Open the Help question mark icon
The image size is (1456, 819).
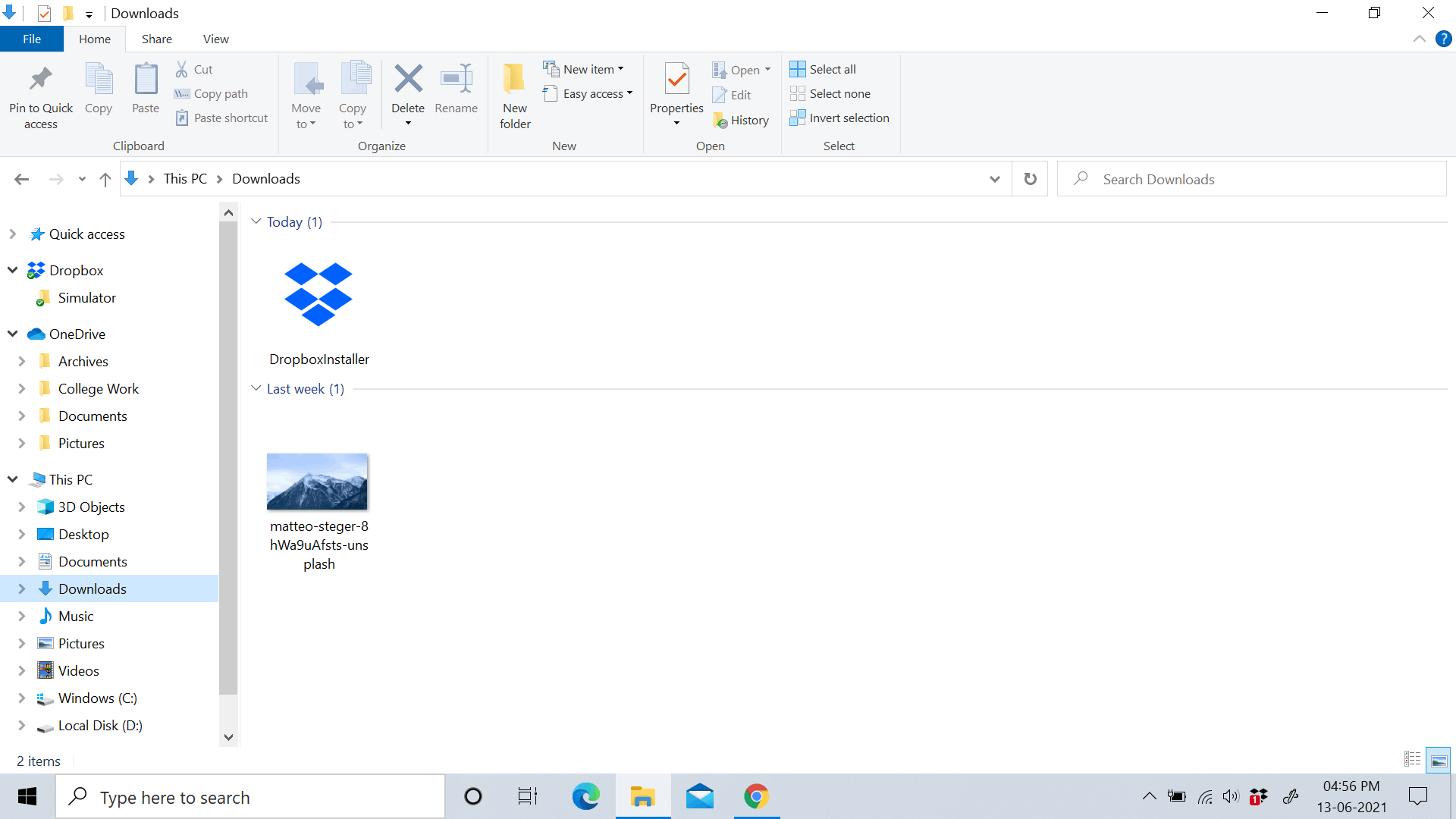tap(1443, 39)
